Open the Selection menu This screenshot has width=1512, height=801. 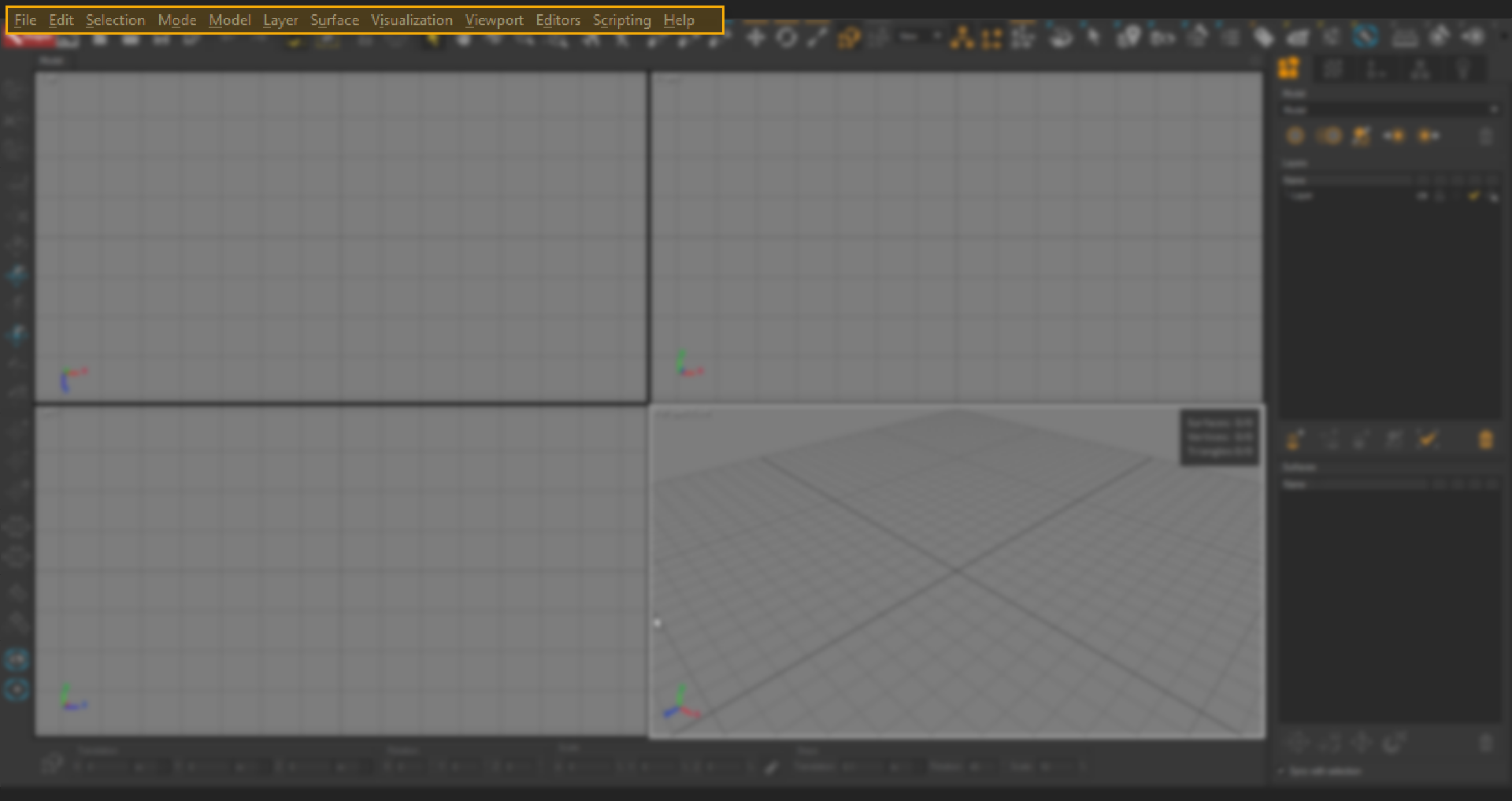point(115,20)
